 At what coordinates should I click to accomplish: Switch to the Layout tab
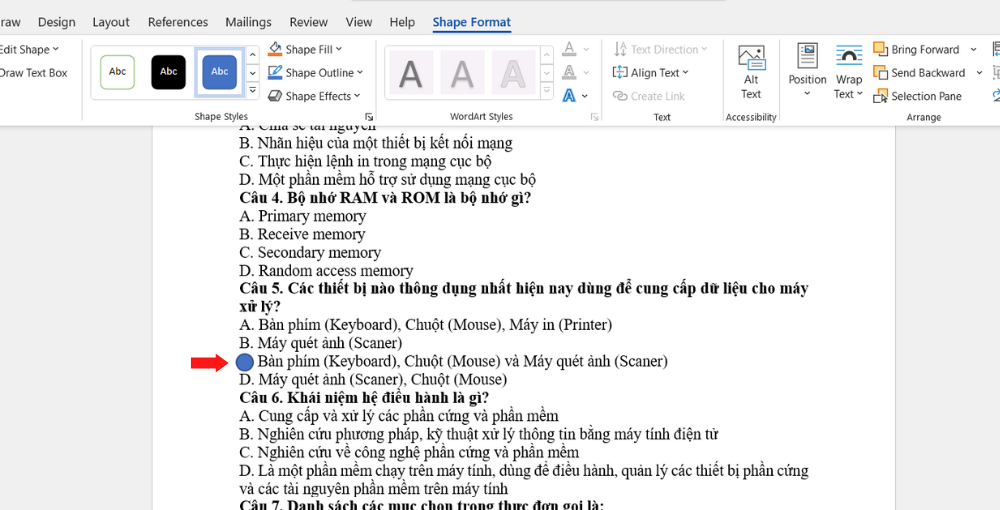(111, 22)
